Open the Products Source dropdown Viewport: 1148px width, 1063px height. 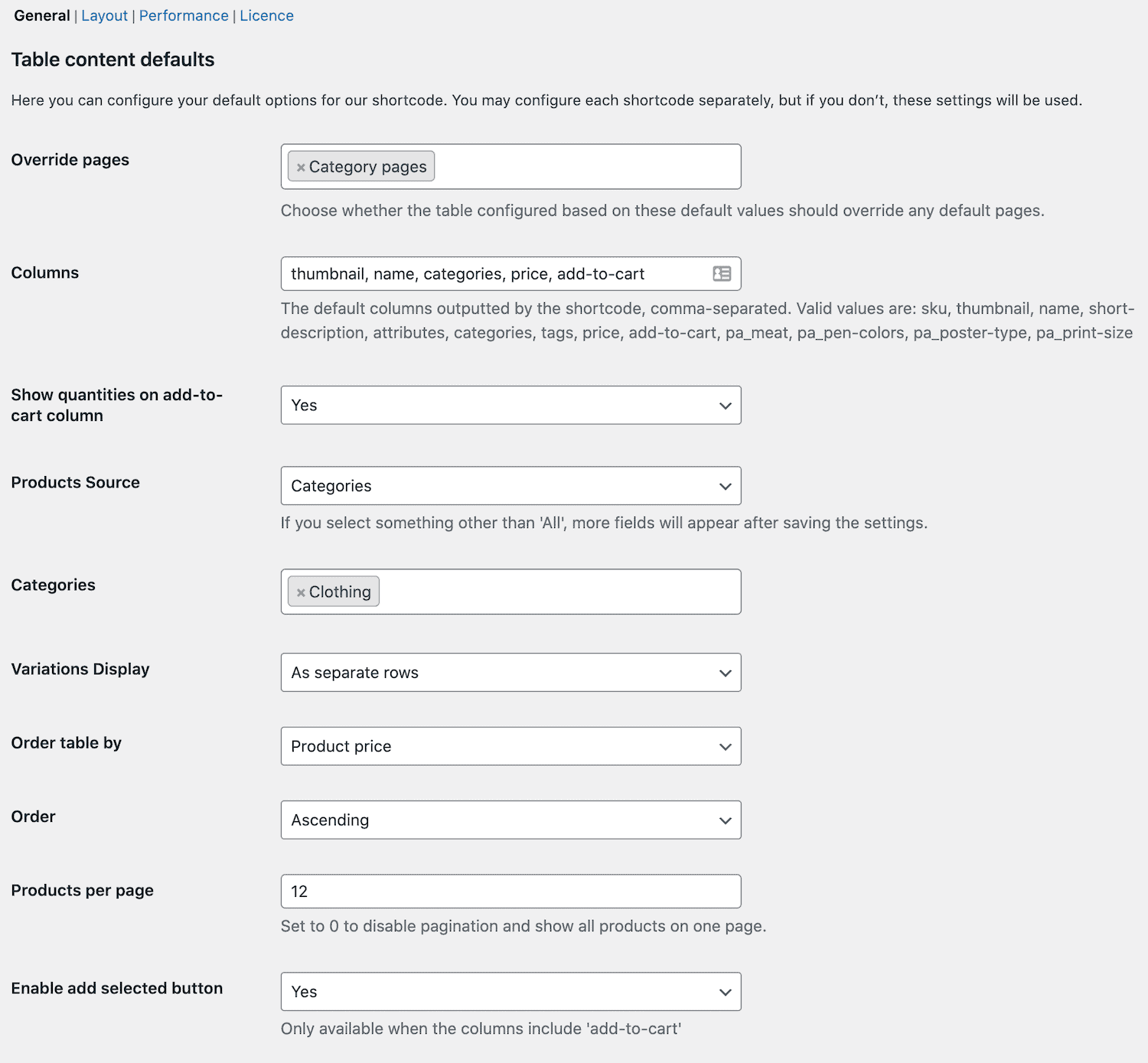point(510,486)
